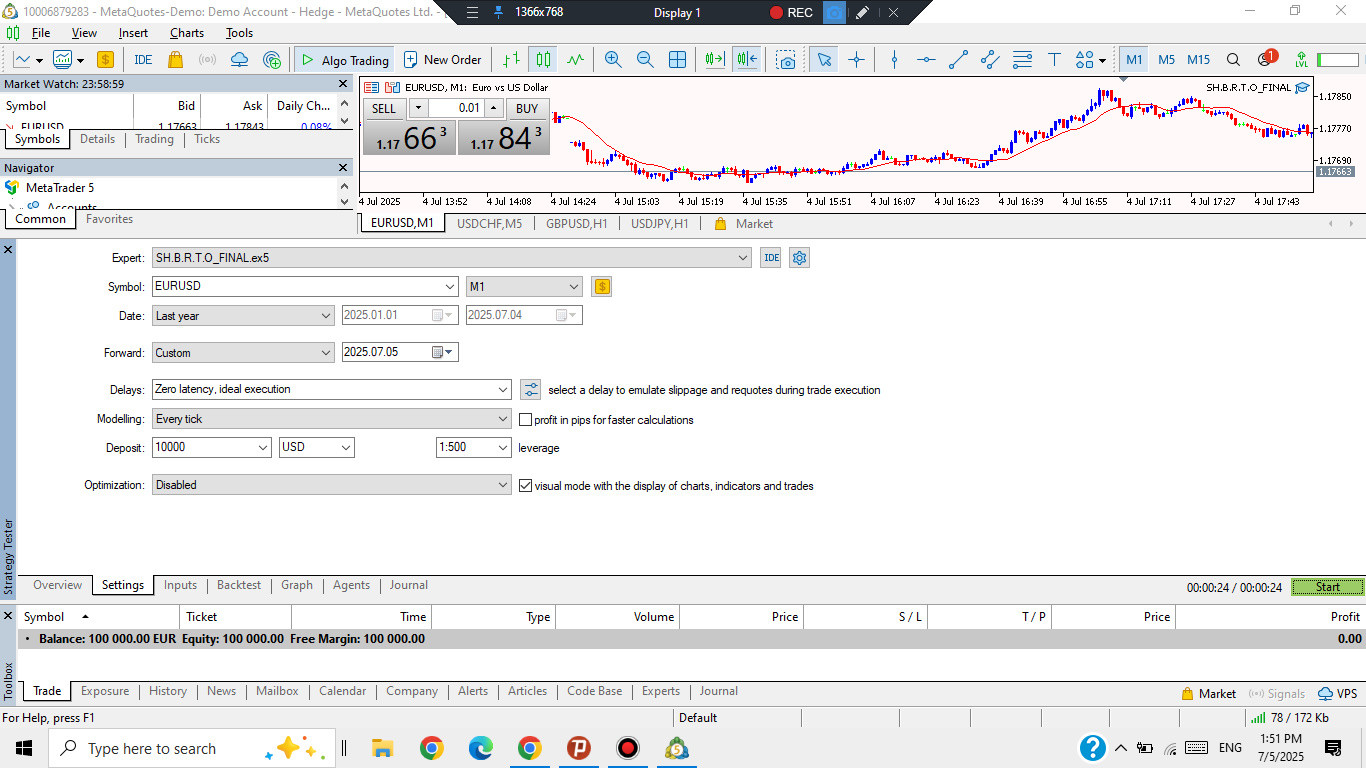The width and height of the screenshot is (1366, 768).
Task: Click the SELL button on chart
Action: click(384, 108)
